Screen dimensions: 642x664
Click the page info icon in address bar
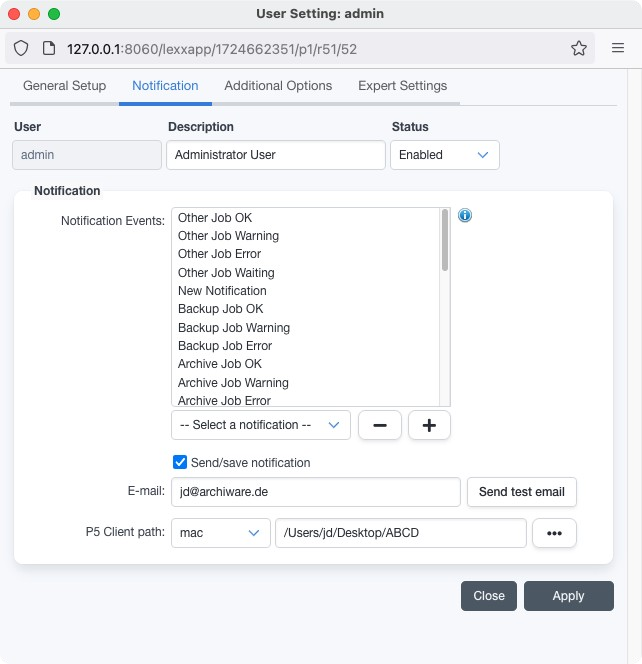tap(48, 48)
